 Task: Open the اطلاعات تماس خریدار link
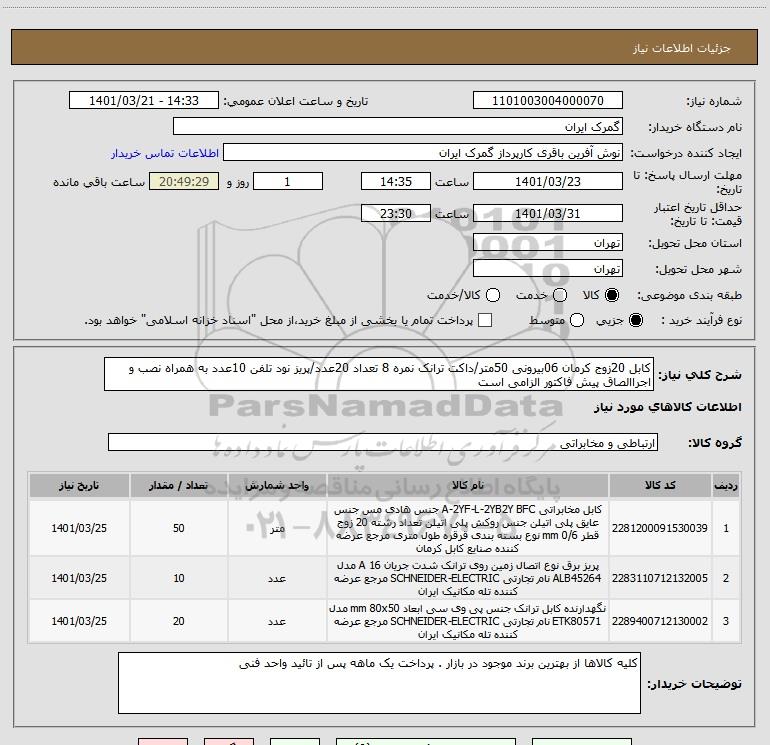coord(165,153)
